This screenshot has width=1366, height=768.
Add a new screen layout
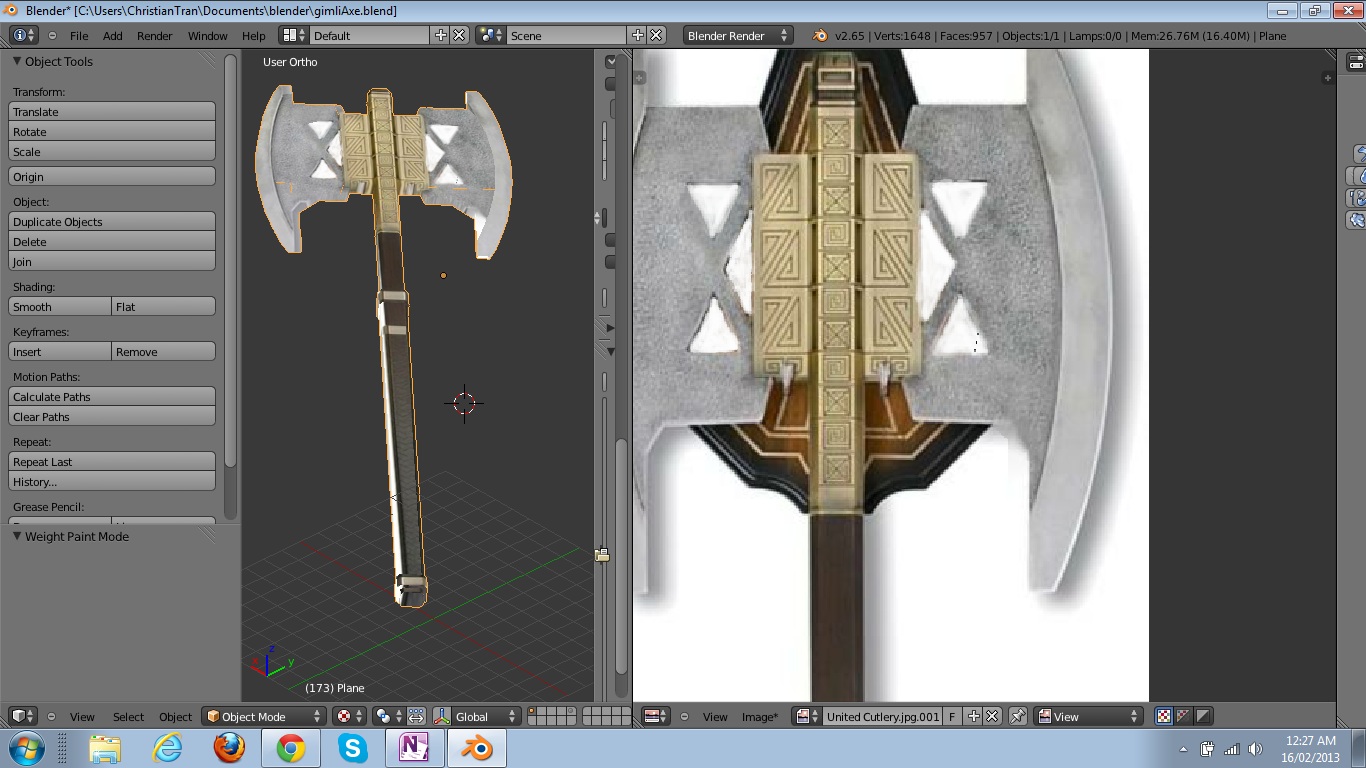coord(440,35)
